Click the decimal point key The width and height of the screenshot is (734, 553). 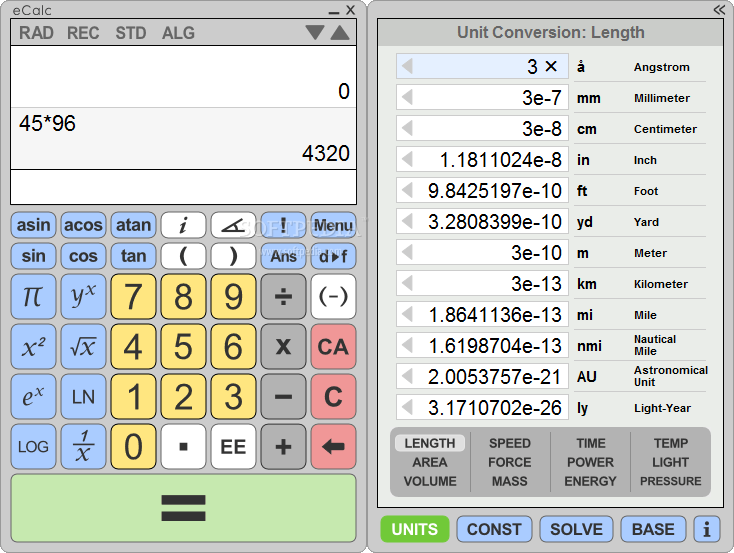click(184, 447)
